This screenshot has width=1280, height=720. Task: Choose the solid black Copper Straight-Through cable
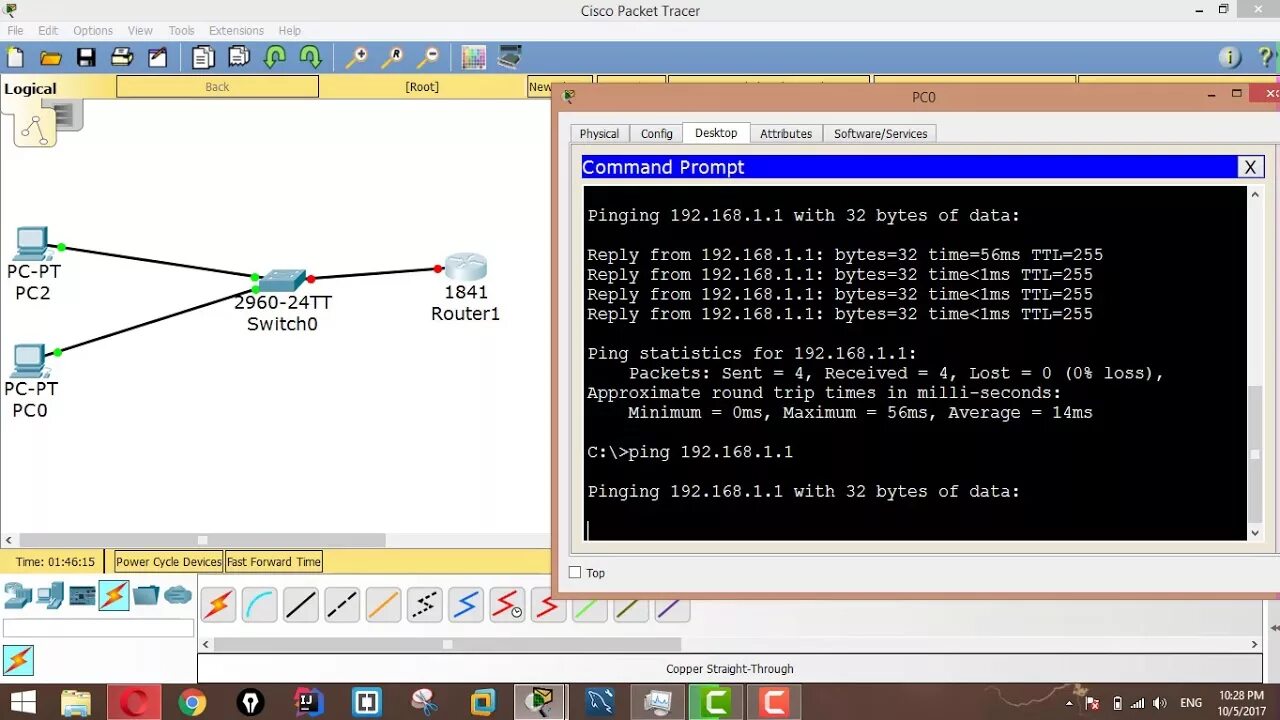300,605
